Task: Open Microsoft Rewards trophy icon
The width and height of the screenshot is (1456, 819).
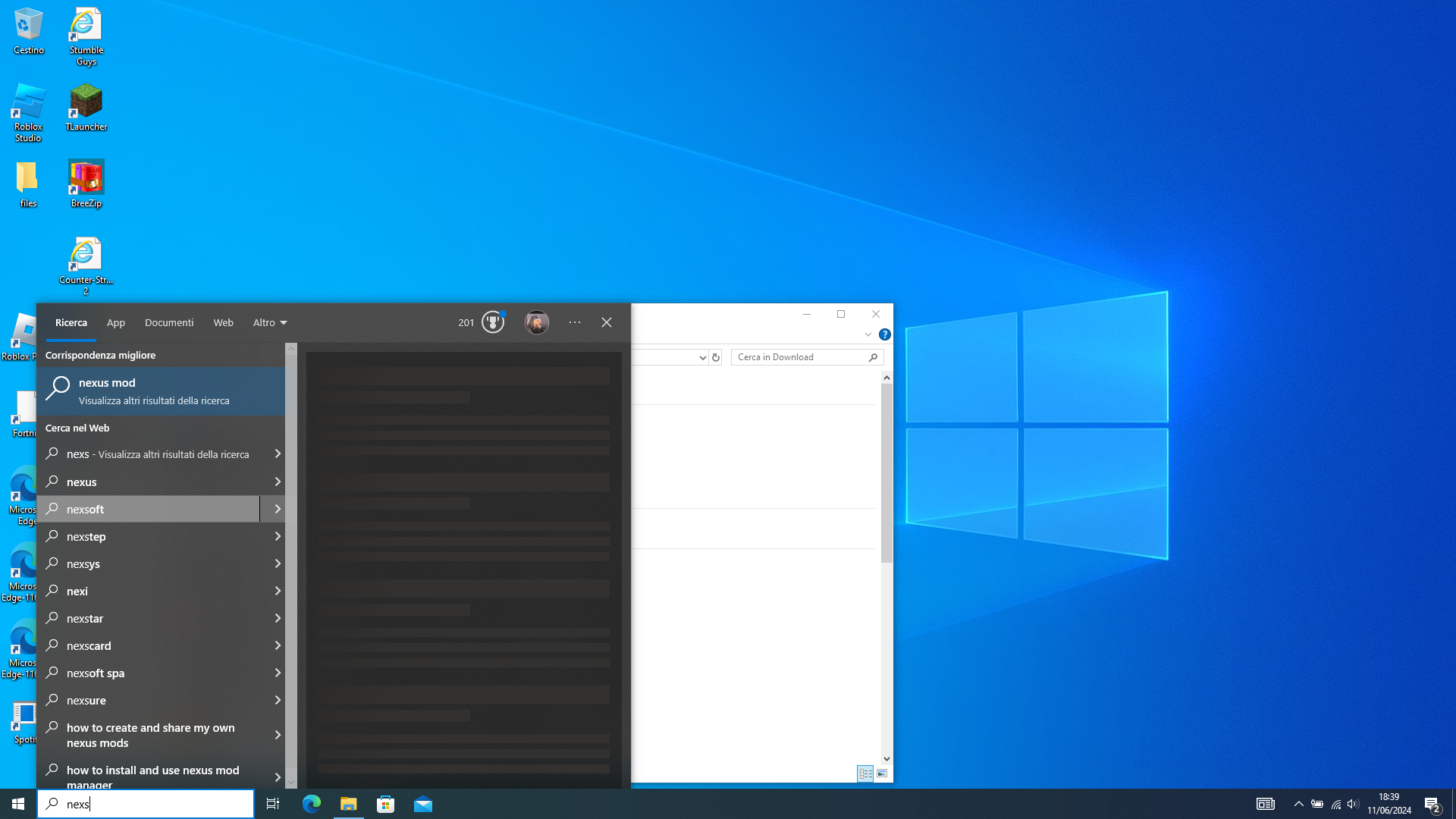Action: tap(493, 322)
